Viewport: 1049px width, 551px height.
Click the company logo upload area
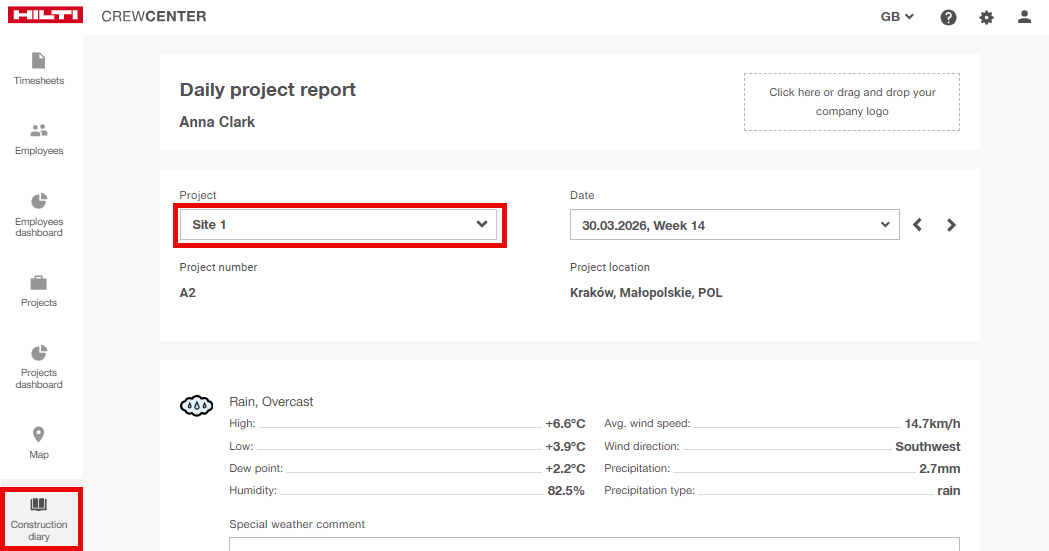click(851, 102)
